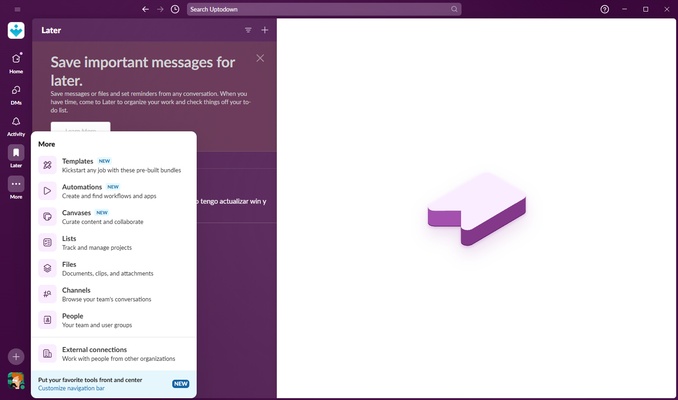The height and width of the screenshot is (400, 678).
Task: Open Lists from More menu
Action: 114,243
